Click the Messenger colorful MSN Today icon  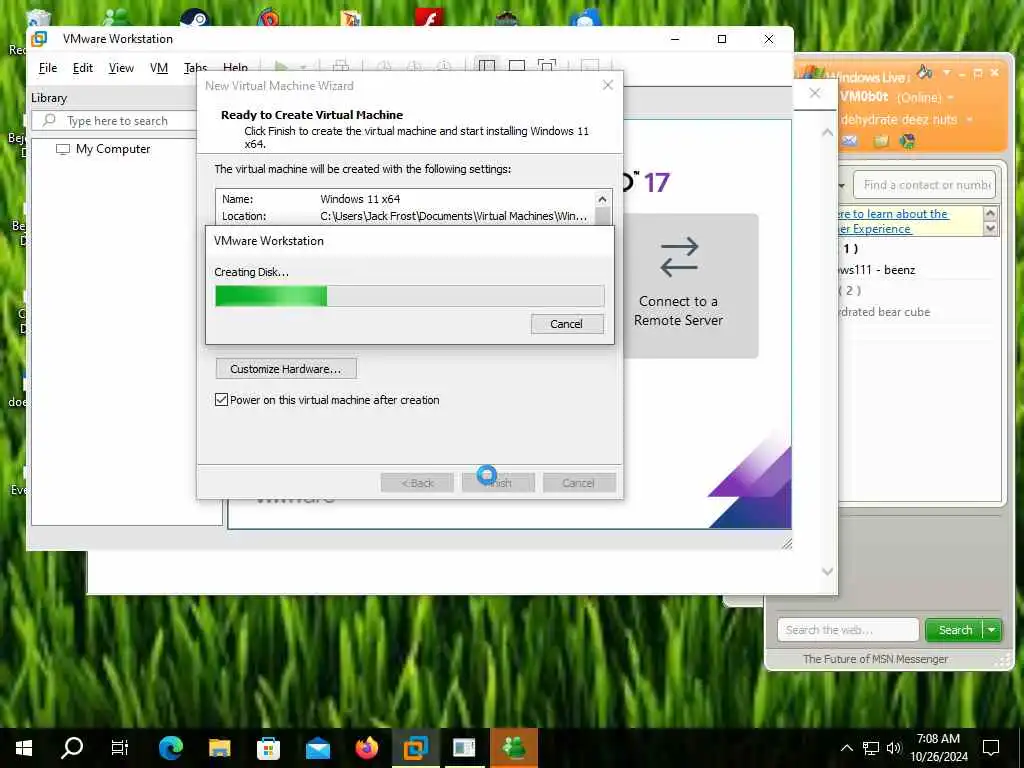coord(908,140)
